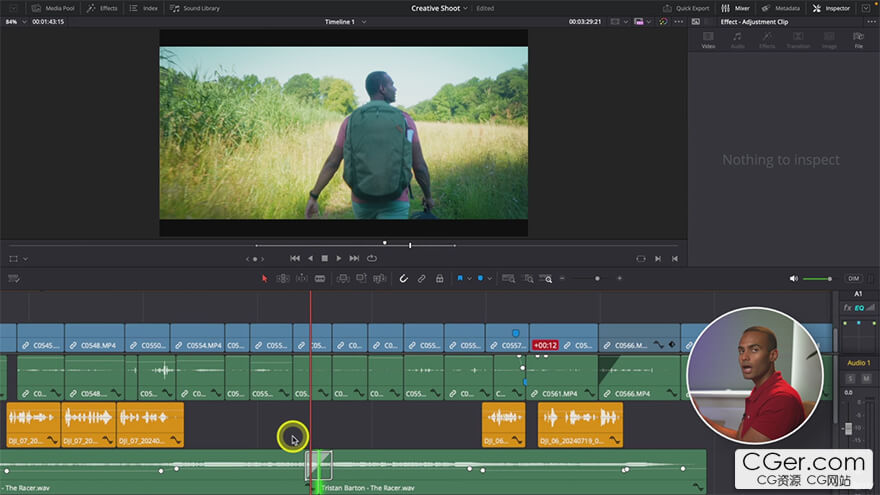Toggle bypass color grades and effects icon

click(663, 22)
